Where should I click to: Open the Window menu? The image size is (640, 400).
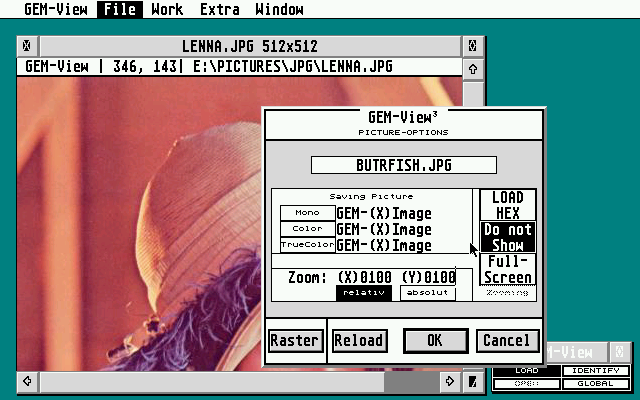pos(279,9)
